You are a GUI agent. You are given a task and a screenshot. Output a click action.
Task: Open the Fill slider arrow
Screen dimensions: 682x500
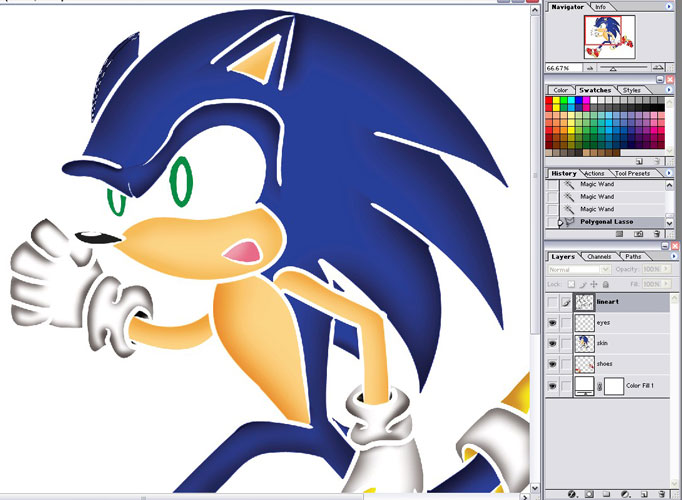click(665, 284)
